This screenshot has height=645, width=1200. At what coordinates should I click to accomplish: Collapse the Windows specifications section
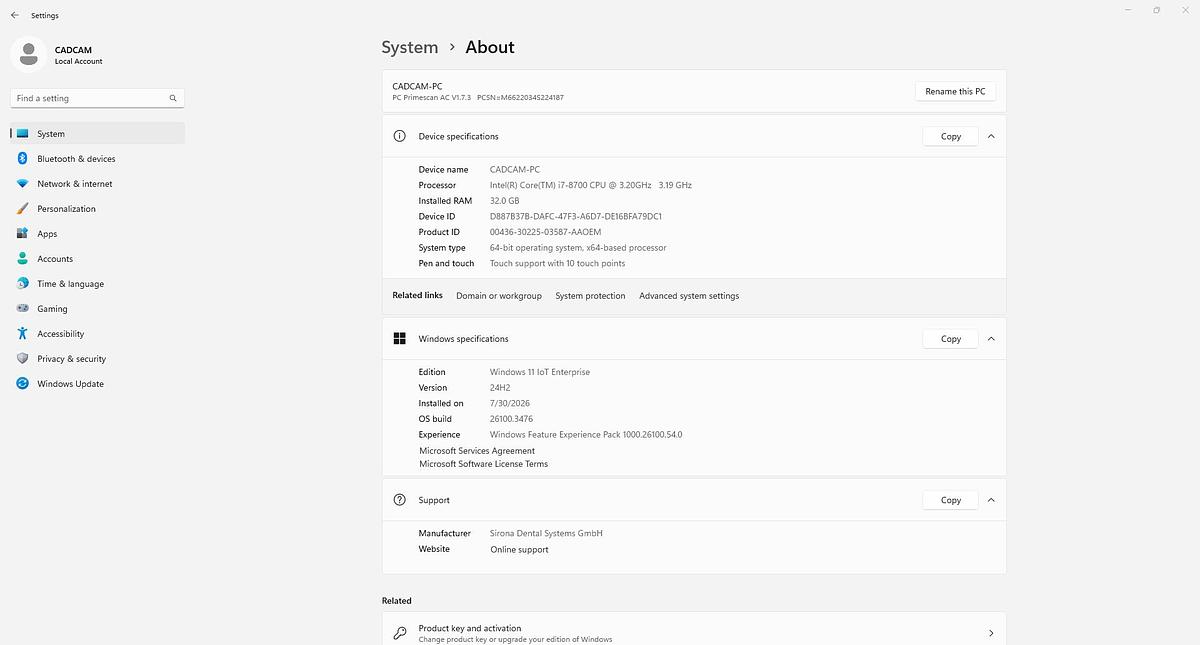click(991, 339)
